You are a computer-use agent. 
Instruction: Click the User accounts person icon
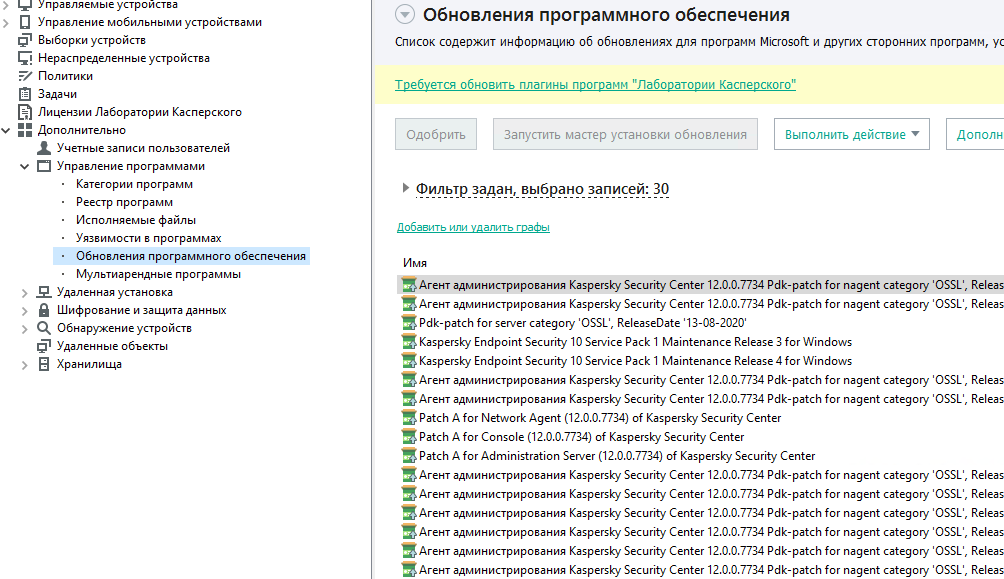[44, 148]
